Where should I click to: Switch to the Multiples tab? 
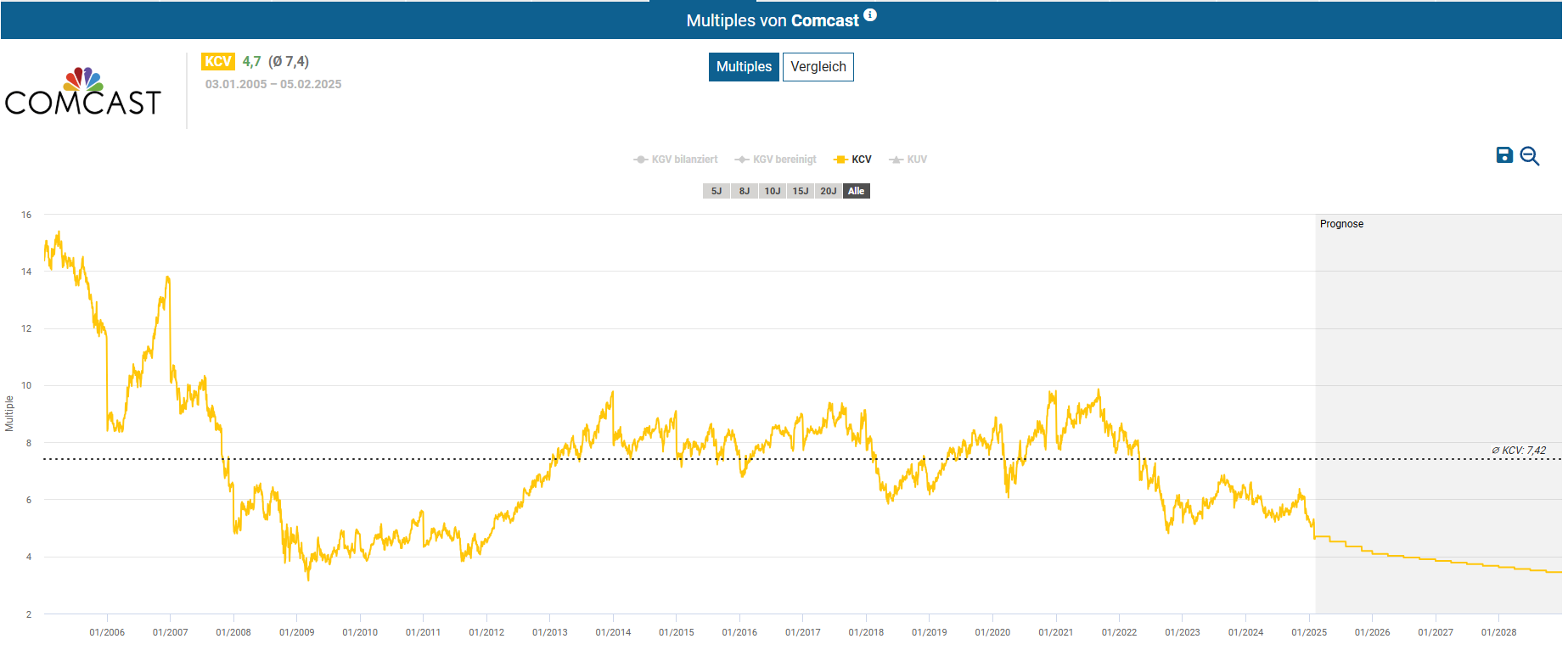pos(744,67)
